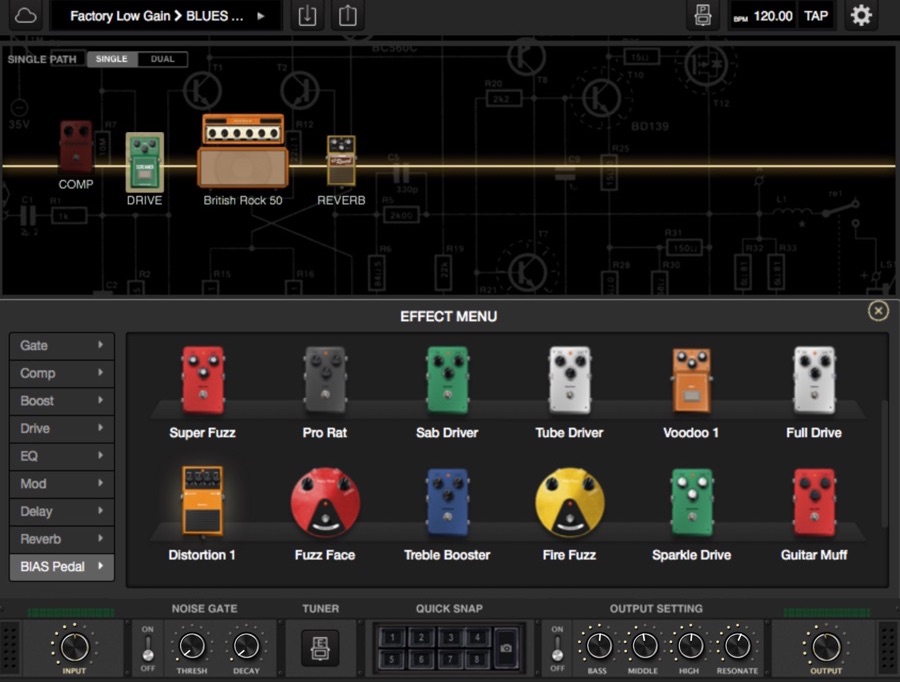The height and width of the screenshot is (682, 900).
Task: Select Quick Snap slot 1
Action: tap(392, 637)
